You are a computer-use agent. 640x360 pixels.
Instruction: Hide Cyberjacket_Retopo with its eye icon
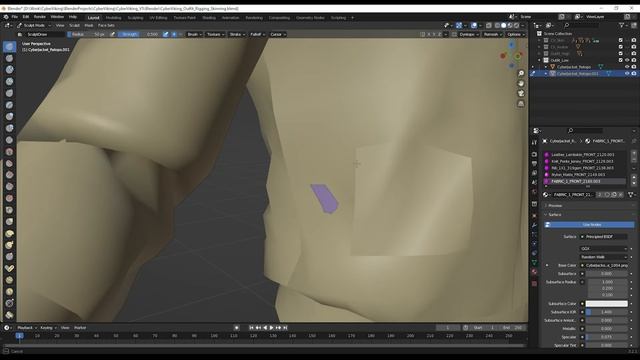coord(627,67)
